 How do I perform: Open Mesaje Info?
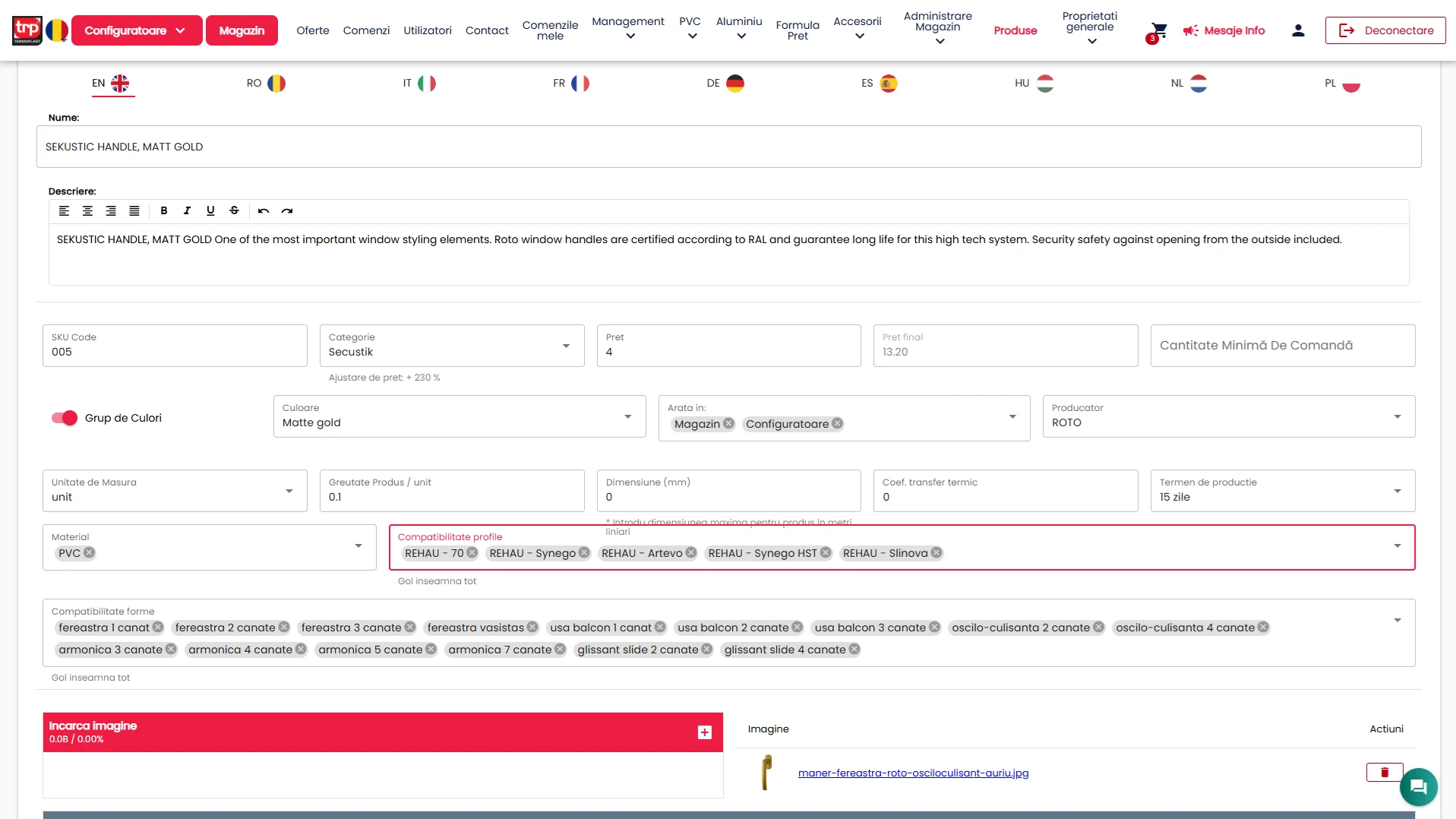click(1224, 30)
